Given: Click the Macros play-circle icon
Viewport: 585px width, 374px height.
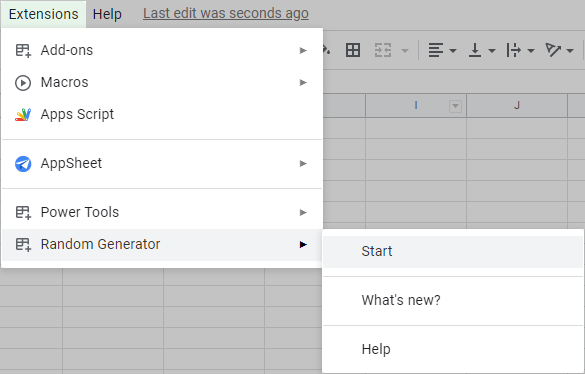Looking at the screenshot, I should [x=23, y=82].
